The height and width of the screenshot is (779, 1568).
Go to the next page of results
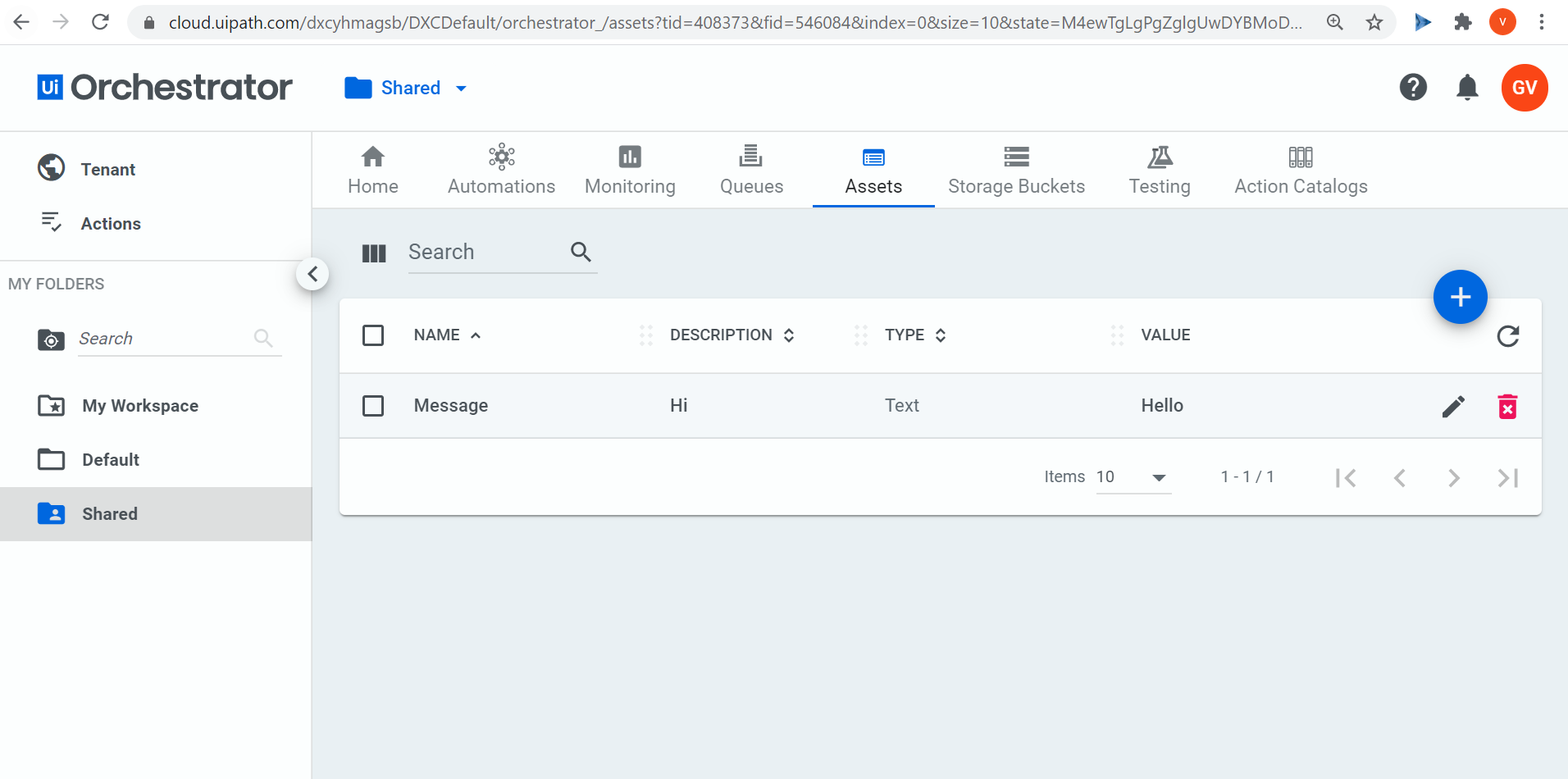point(1454,477)
